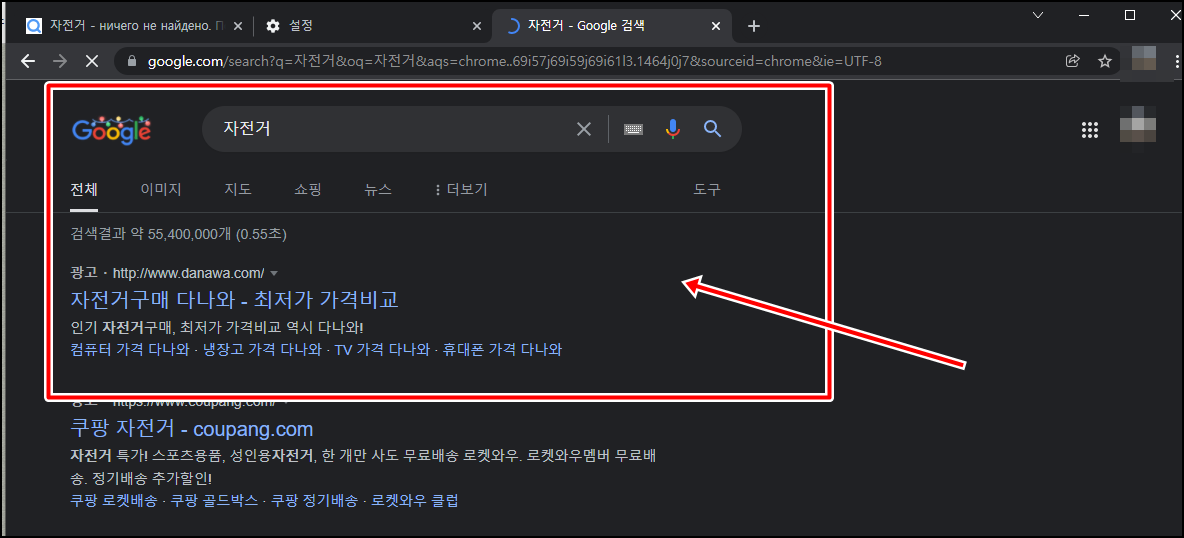Click the magnifier search button
Image resolution: width=1184 pixels, height=538 pixels.
pos(713,129)
